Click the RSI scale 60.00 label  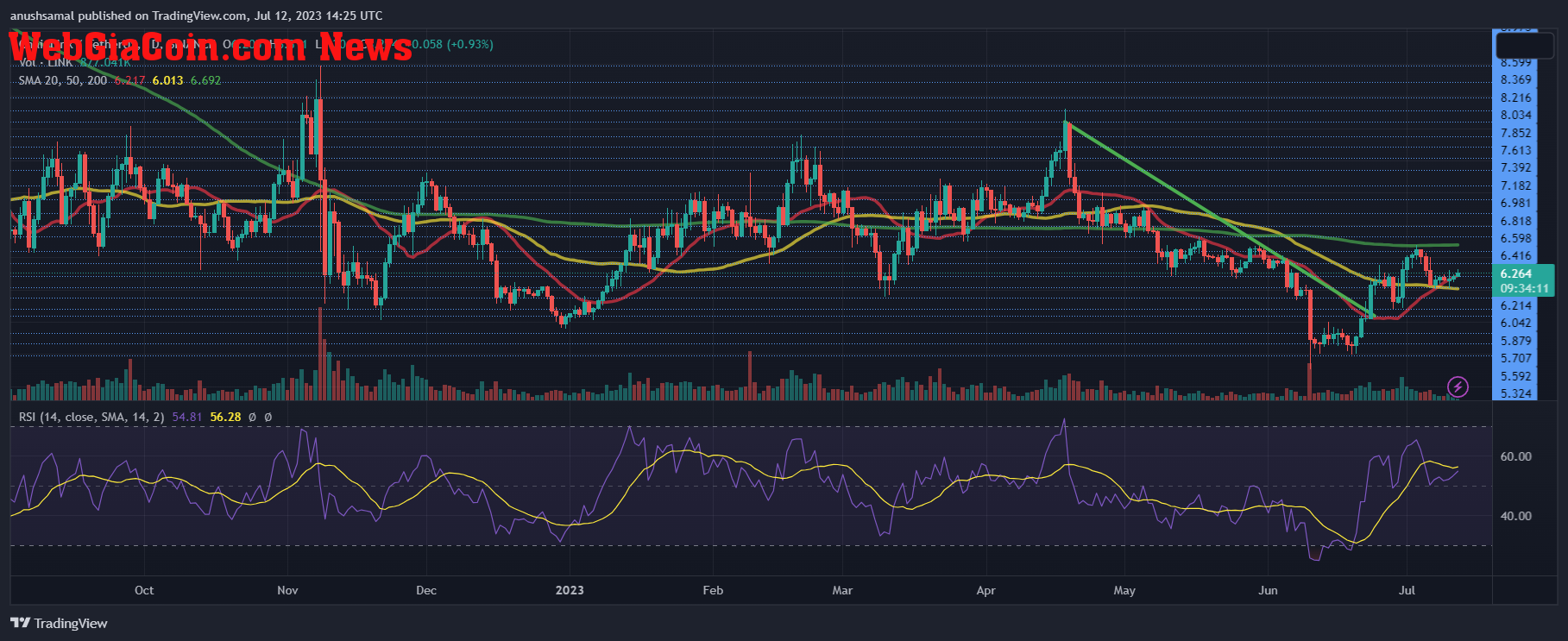pyautogui.click(x=1516, y=456)
